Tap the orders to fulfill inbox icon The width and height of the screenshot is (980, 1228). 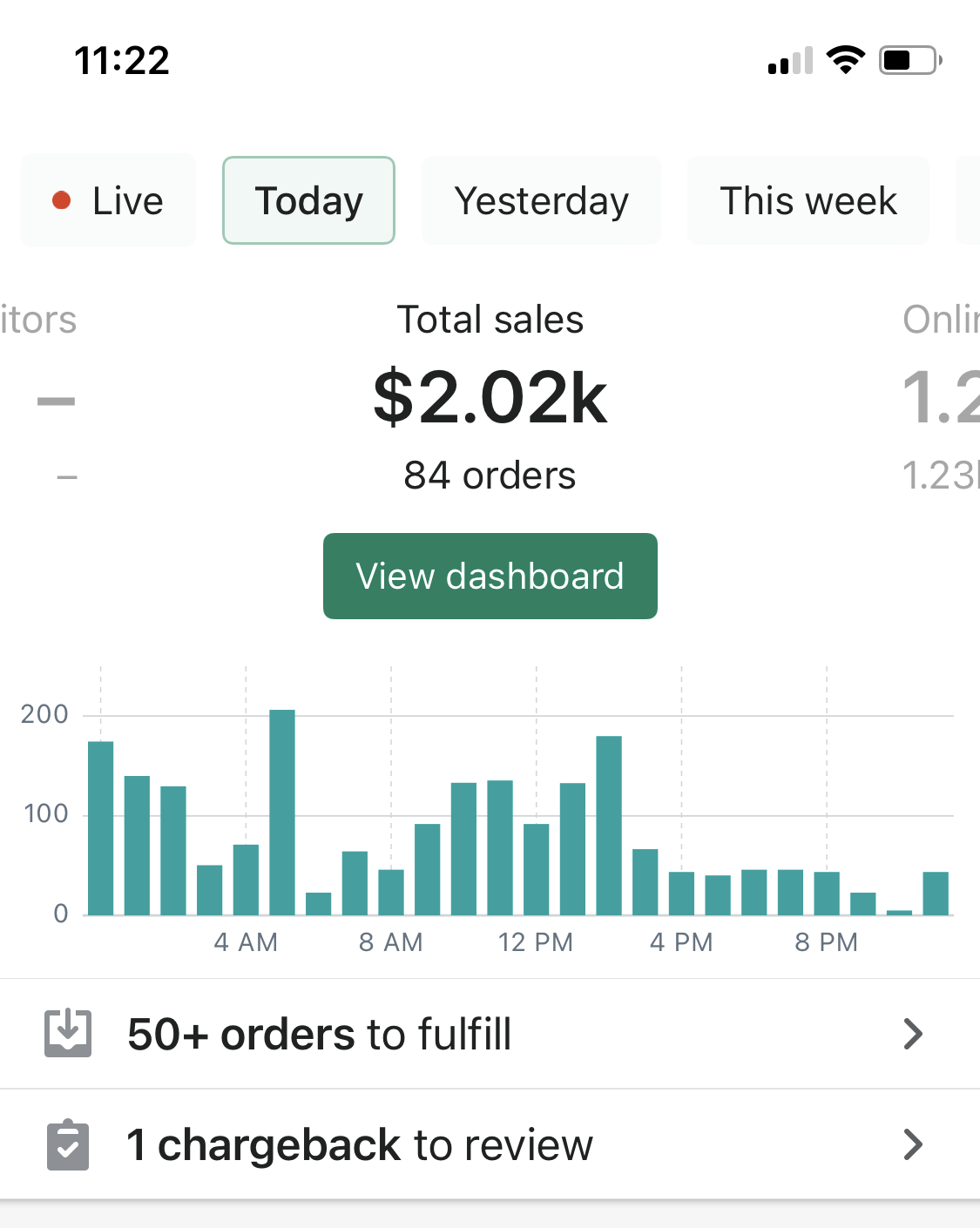[x=68, y=1034]
